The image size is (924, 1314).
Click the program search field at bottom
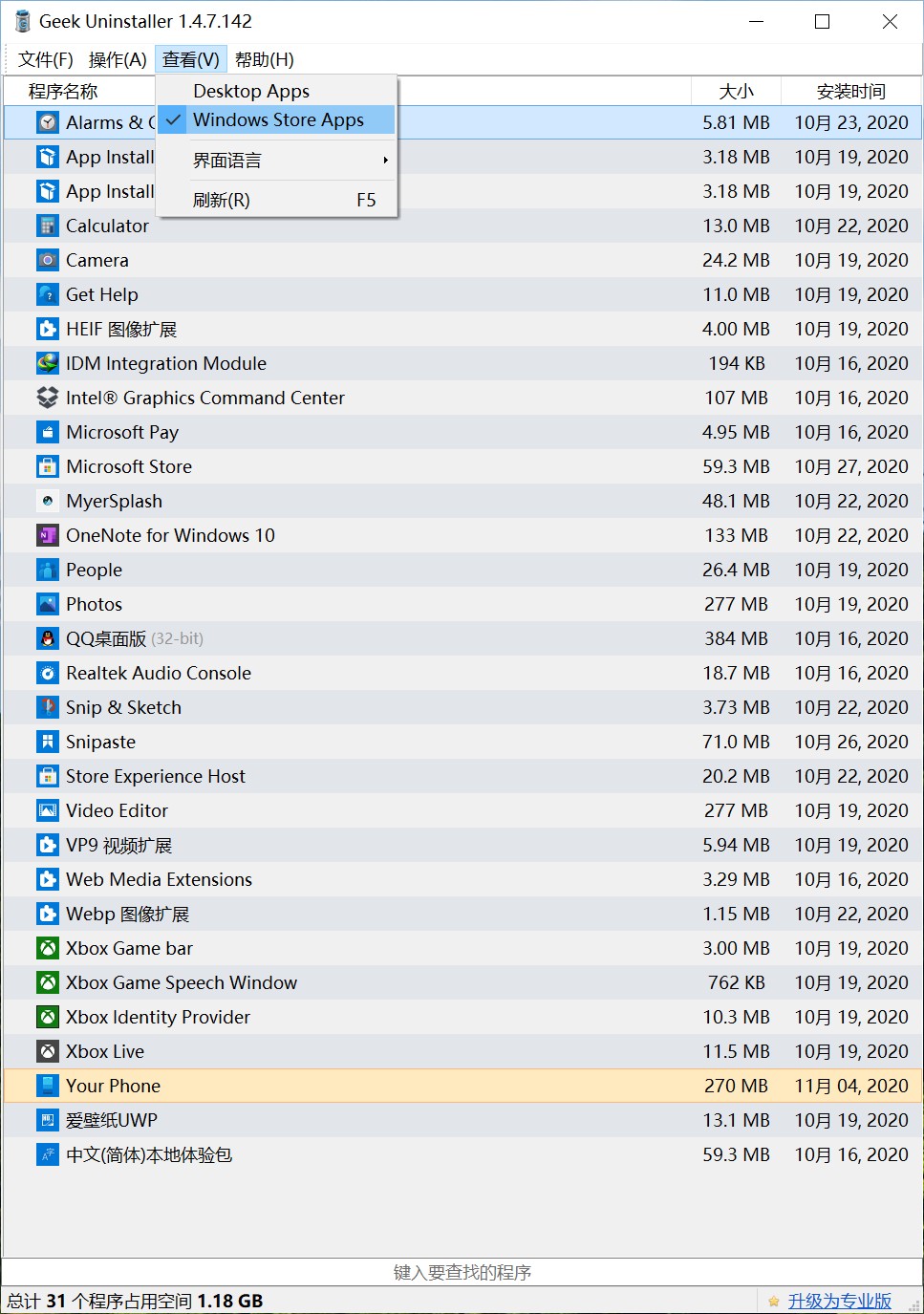pos(462,1272)
